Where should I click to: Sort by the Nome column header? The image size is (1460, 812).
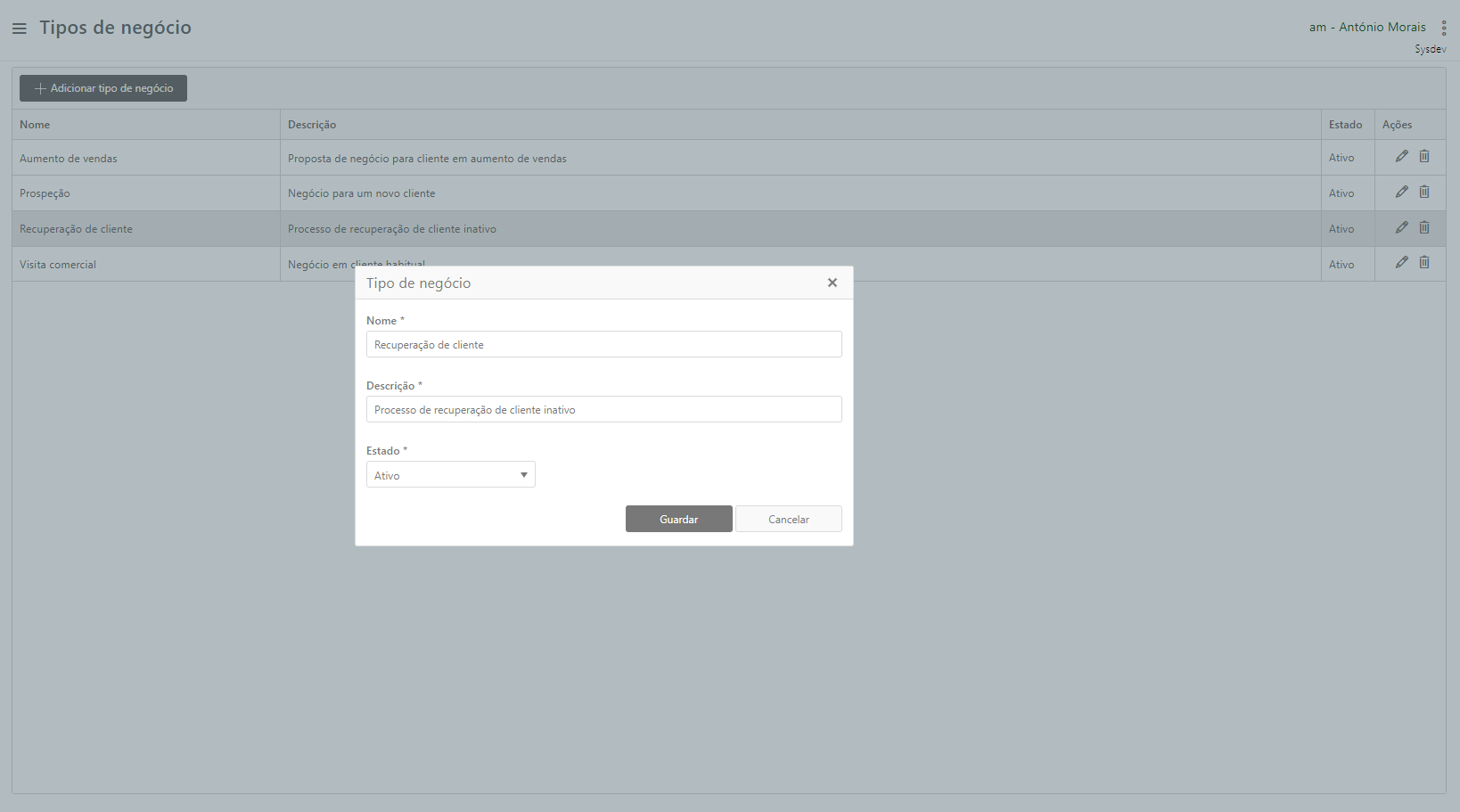pos(35,125)
